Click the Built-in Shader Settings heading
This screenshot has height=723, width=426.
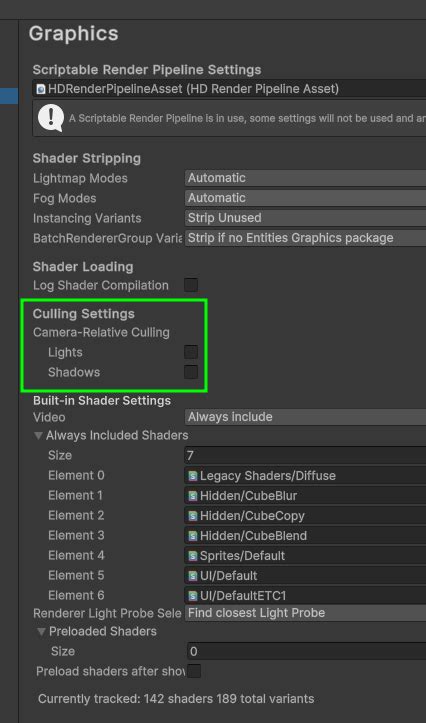click(102, 400)
